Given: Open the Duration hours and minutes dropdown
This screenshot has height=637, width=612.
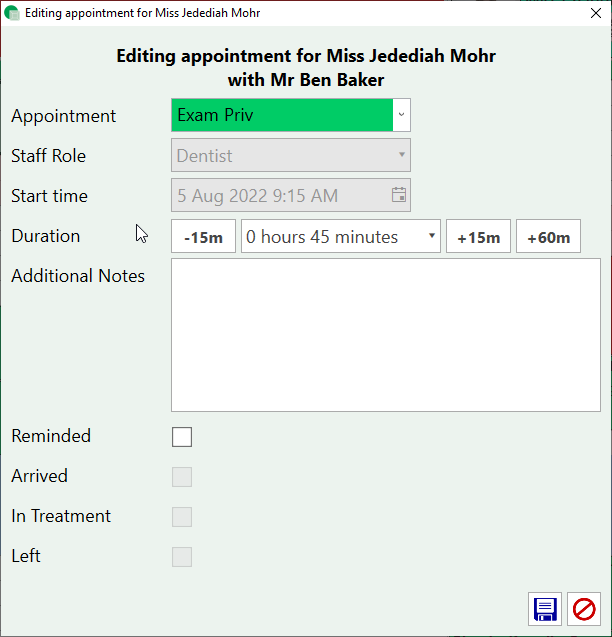Looking at the screenshot, I should (340, 237).
